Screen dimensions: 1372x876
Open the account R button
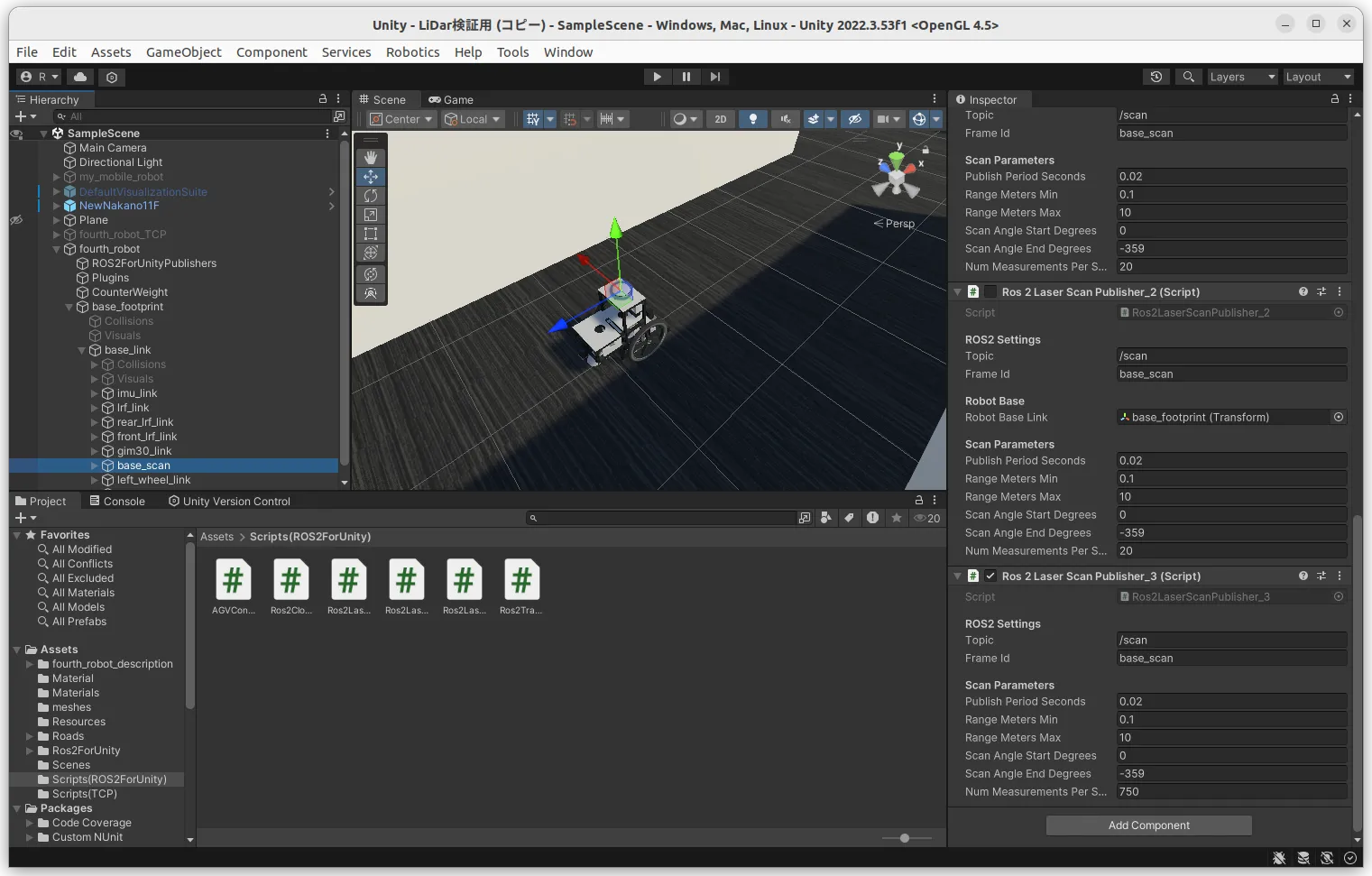(41, 77)
